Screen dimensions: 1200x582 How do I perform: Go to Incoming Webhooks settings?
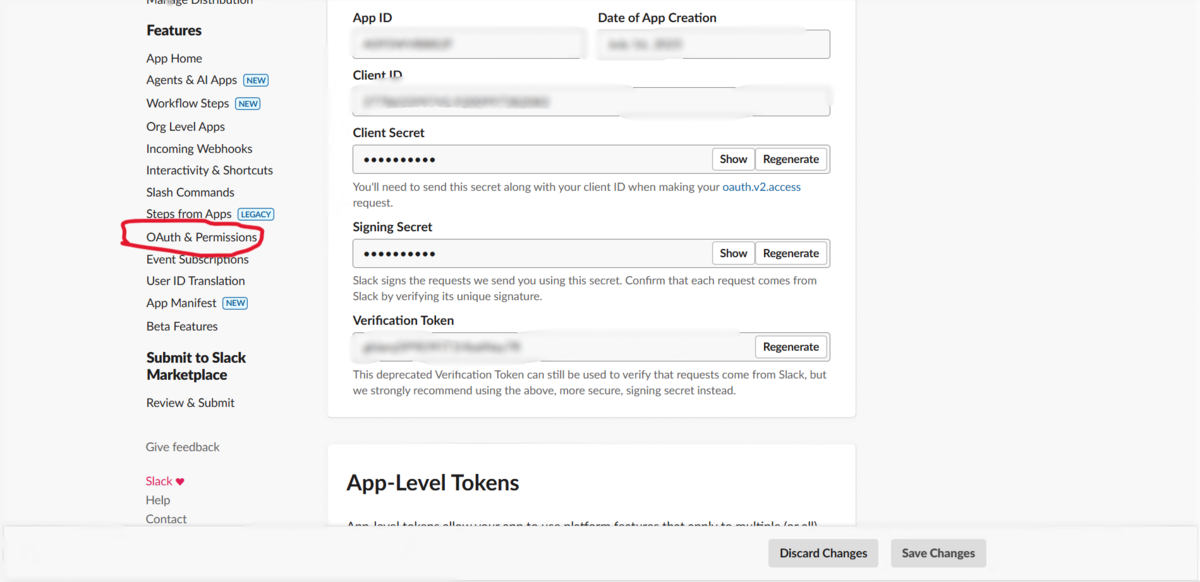pyautogui.click(x=199, y=148)
